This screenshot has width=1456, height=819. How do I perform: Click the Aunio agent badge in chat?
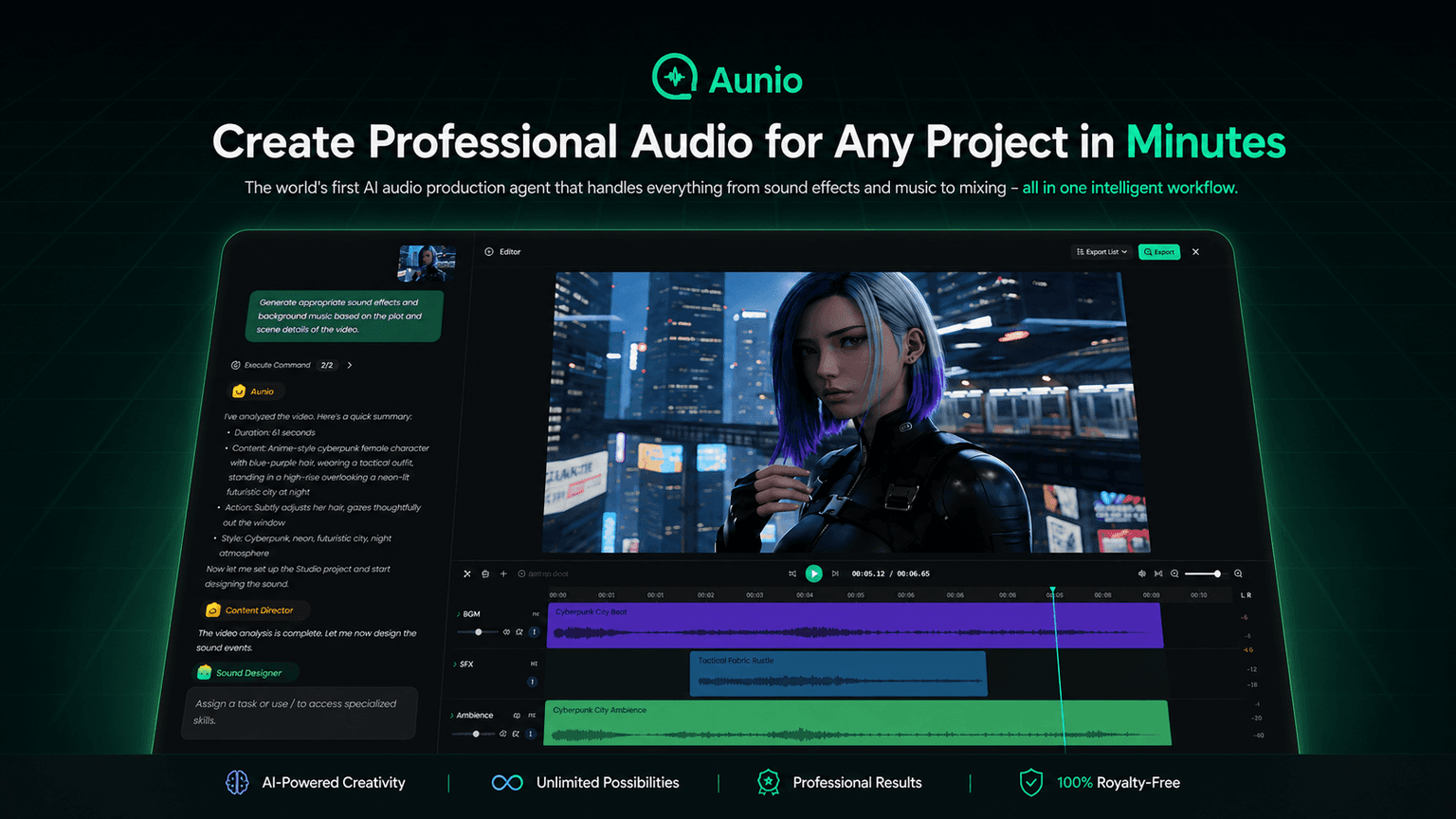(x=255, y=391)
